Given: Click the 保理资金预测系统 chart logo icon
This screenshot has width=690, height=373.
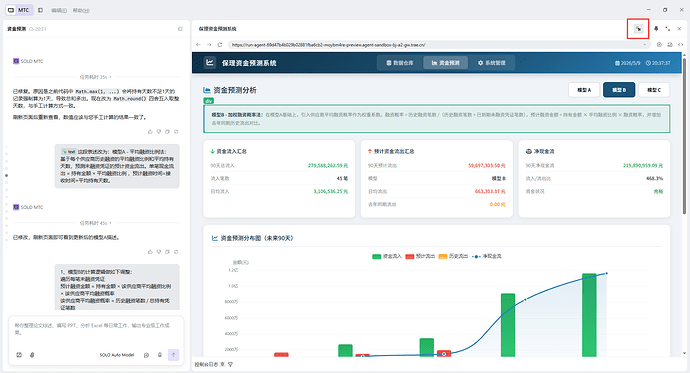Looking at the screenshot, I should tap(210, 62).
